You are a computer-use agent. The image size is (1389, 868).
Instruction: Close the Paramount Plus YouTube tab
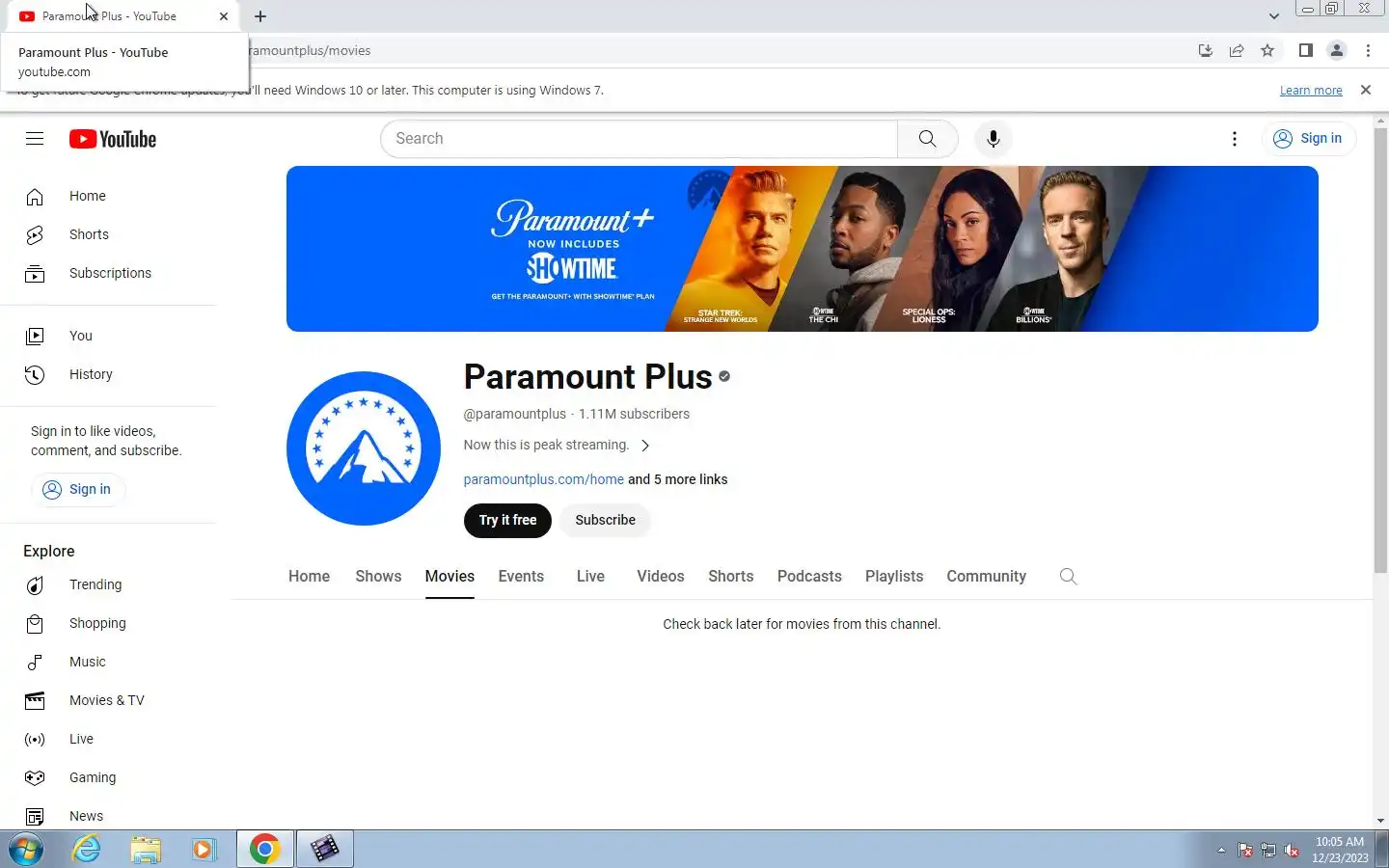[224, 16]
